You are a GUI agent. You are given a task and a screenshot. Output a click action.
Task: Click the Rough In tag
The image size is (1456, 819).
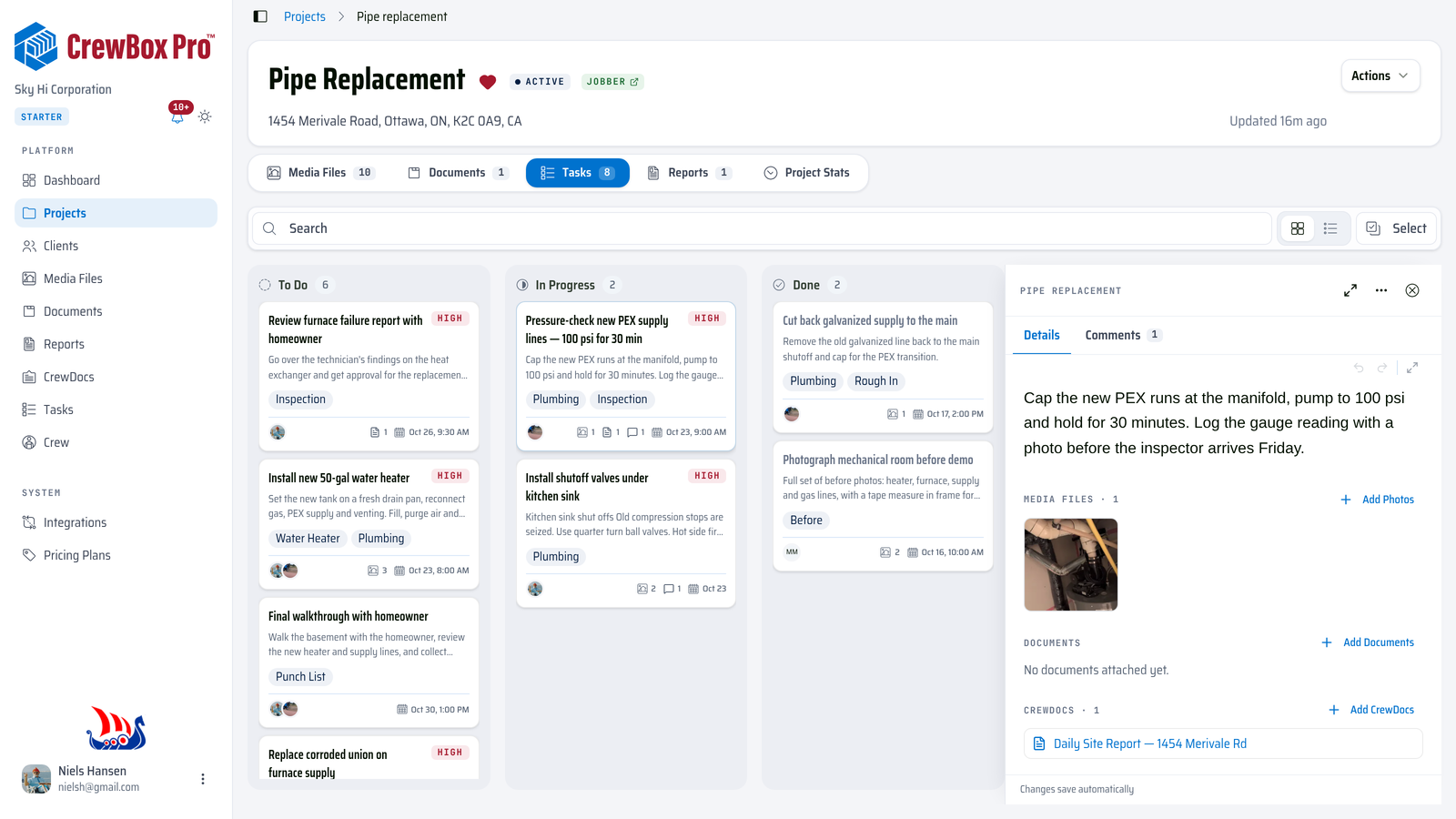pyautogui.click(x=876, y=381)
